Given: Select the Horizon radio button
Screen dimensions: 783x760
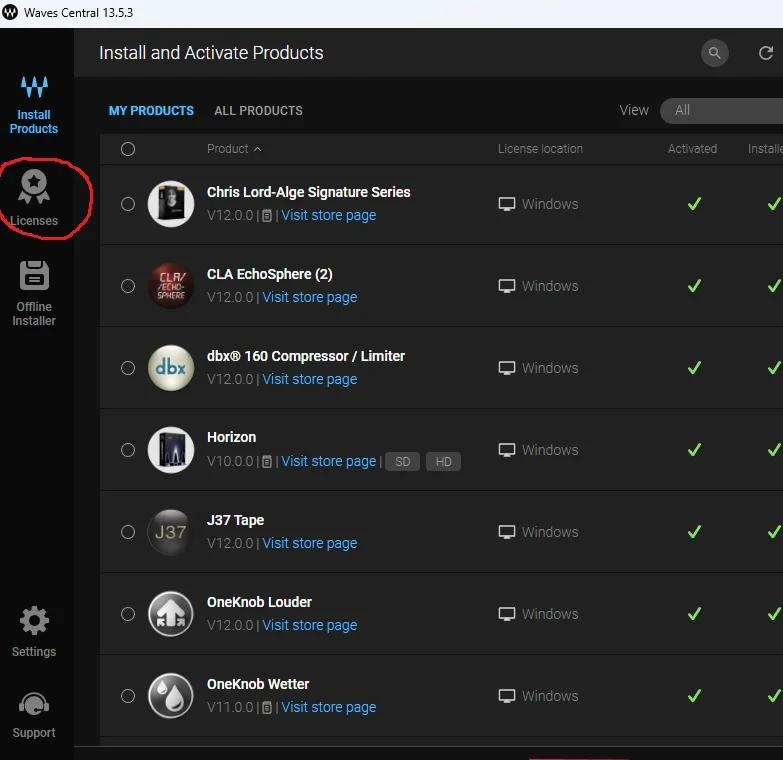Looking at the screenshot, I should 128,450.
